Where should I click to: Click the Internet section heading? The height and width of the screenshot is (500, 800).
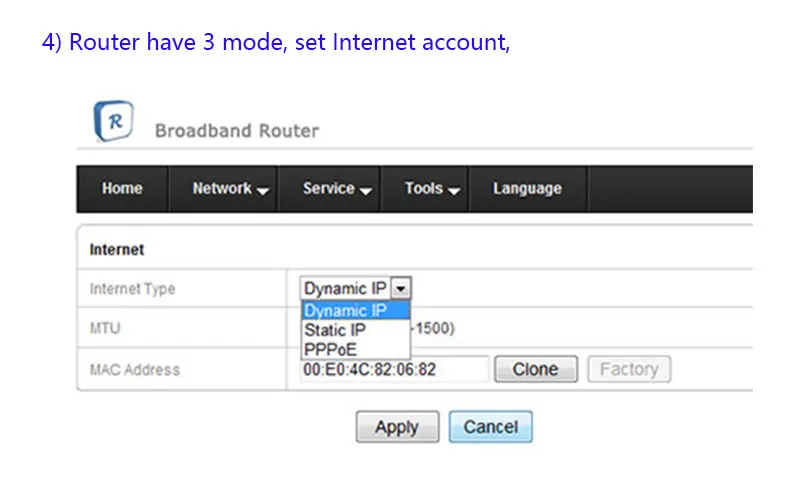tap(117, 249)
